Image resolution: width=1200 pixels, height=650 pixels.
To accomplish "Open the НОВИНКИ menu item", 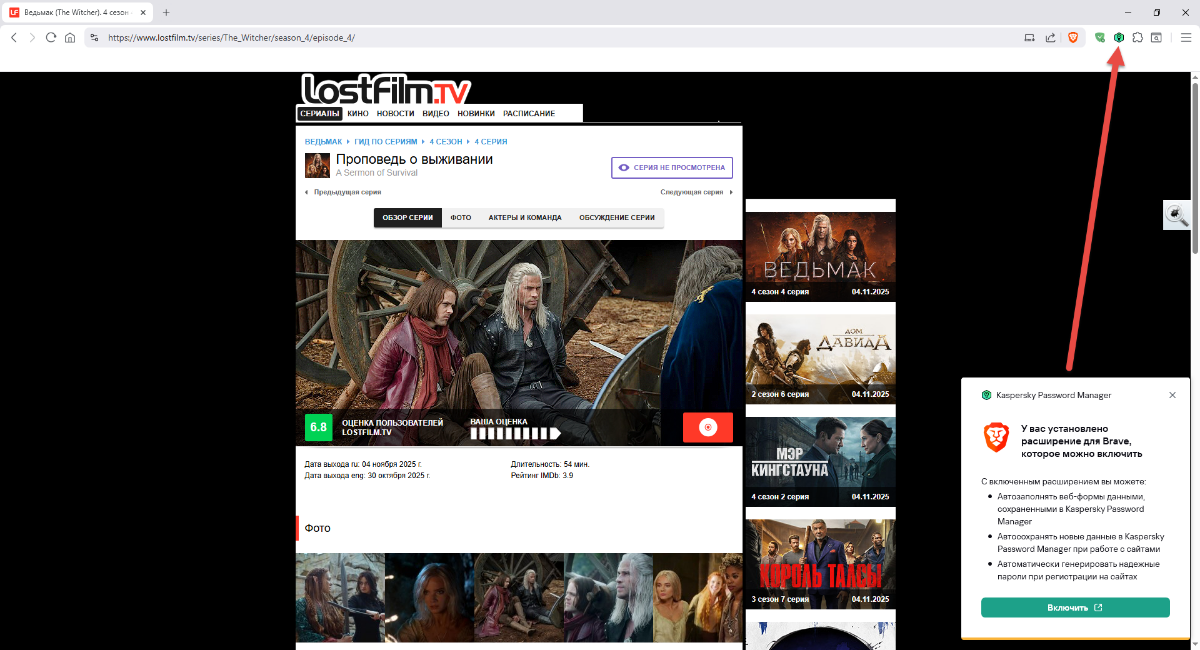I will click(x=476, y=114).
